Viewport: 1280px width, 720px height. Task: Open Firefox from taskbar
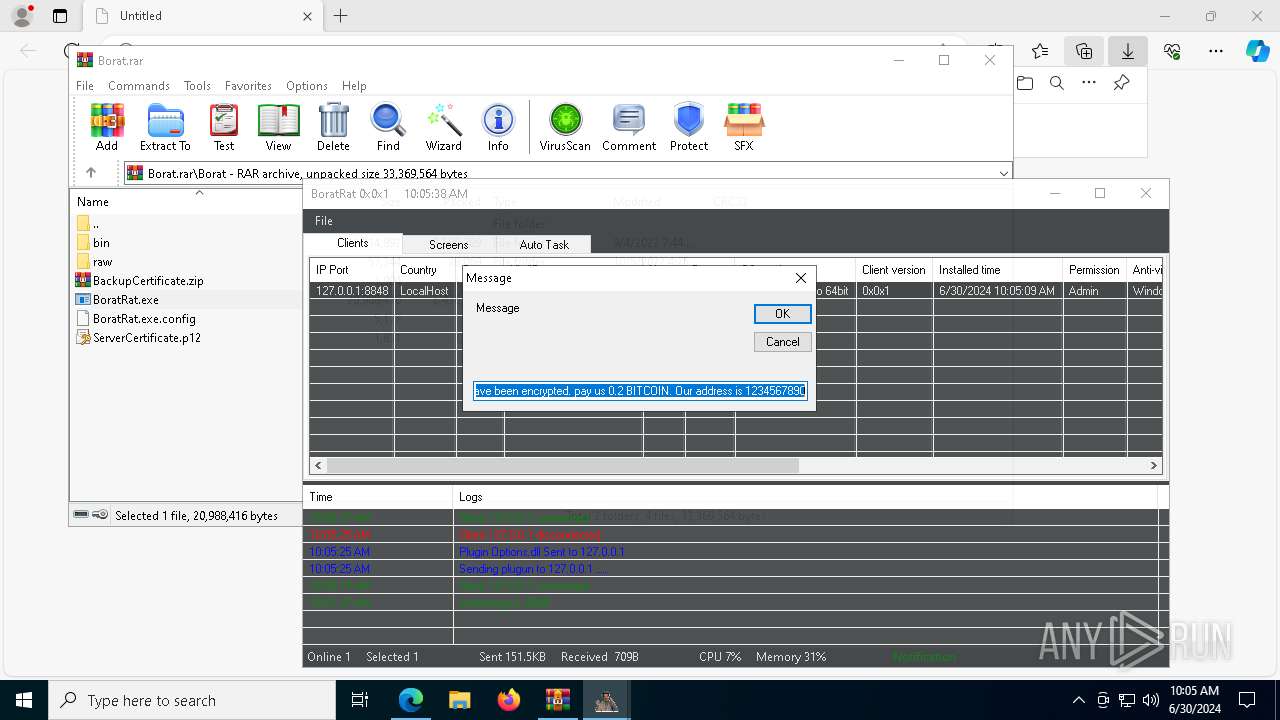point(509,700)
